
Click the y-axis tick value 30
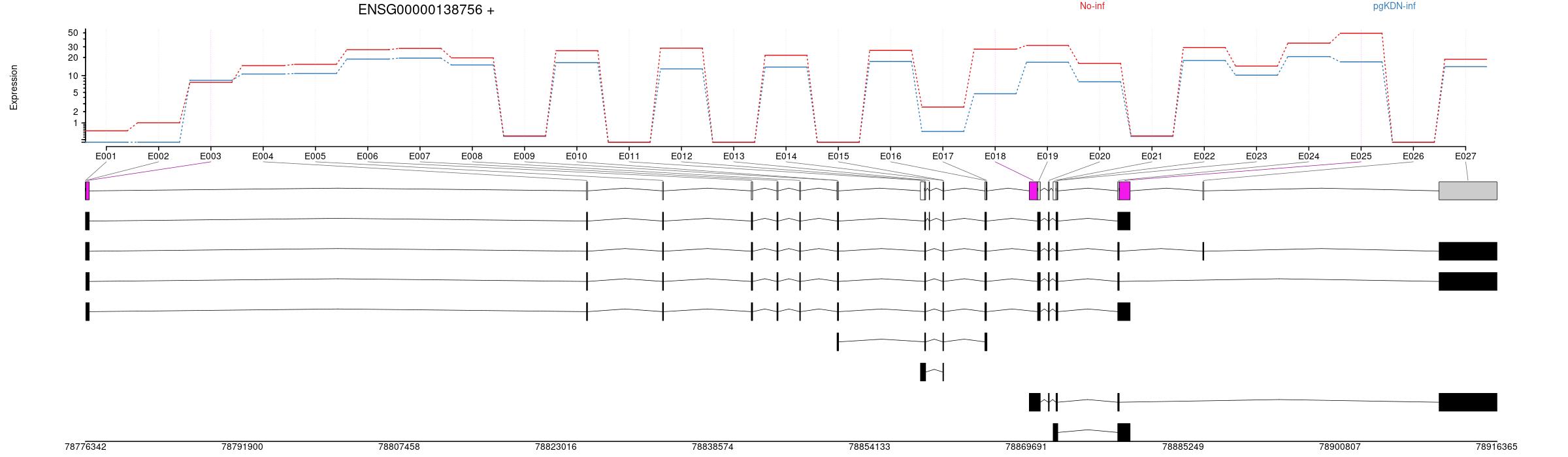pos(73,47)
